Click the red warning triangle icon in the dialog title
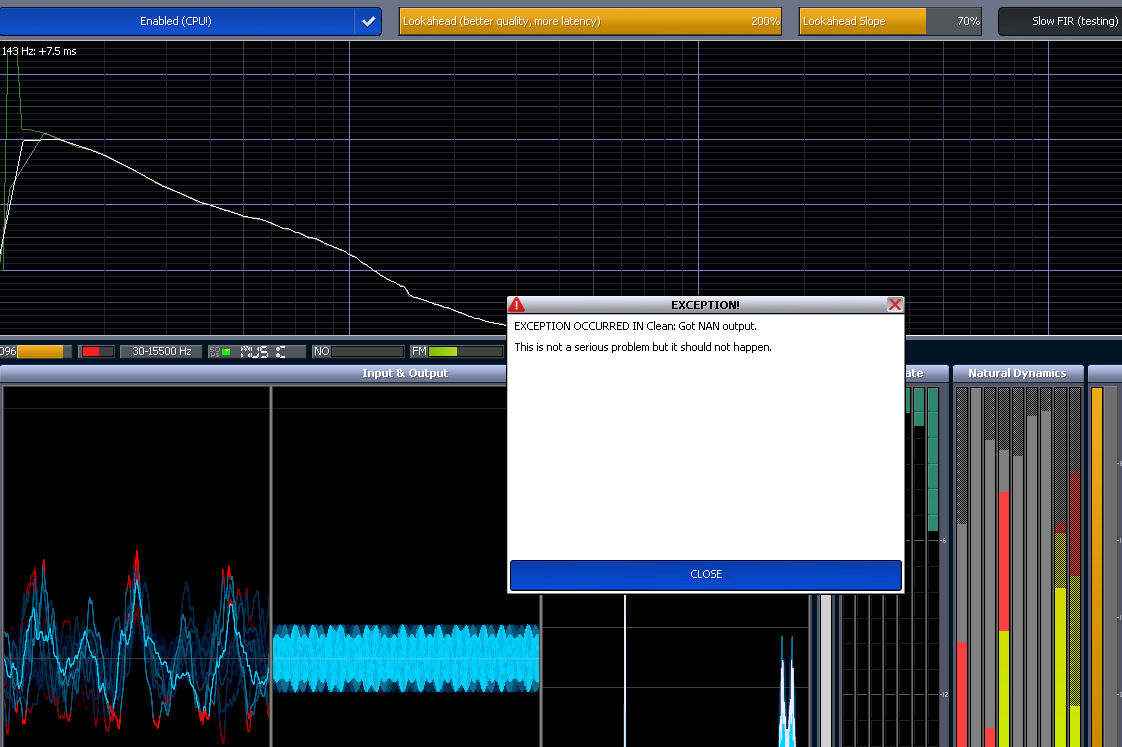This screenshot has width=1122, height=747. pyautogui.click(x=516, y=305)
